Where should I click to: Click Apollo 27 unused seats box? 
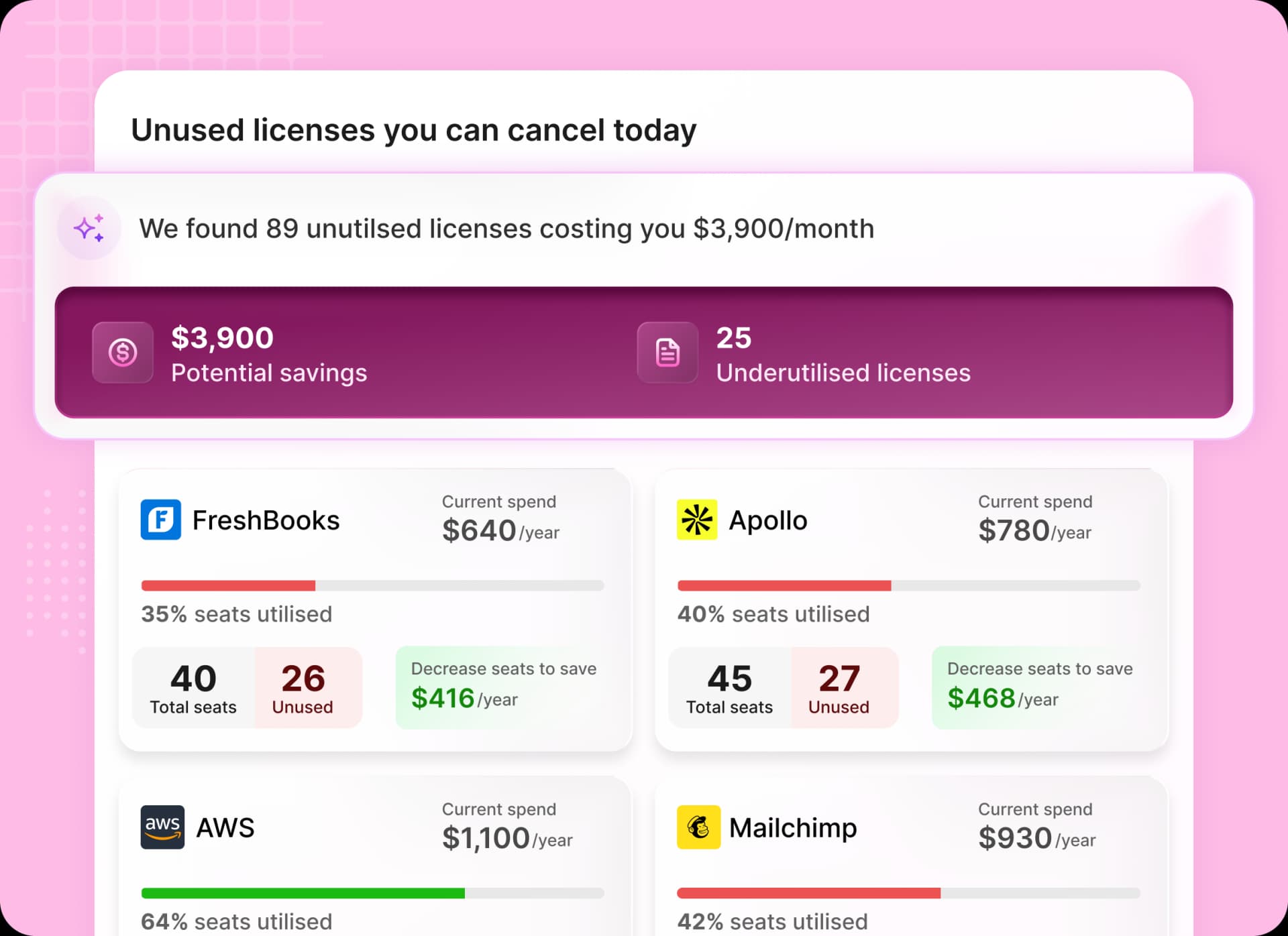click(845, 687)
